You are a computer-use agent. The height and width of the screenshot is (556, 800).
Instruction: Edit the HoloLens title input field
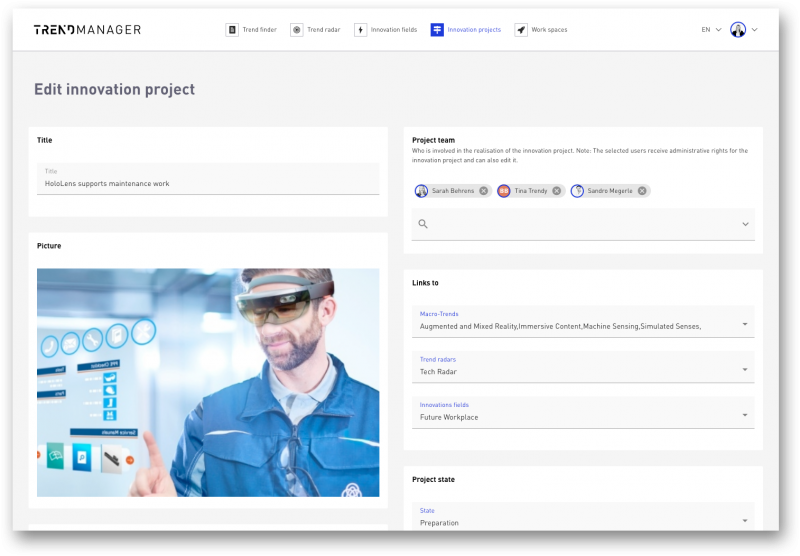click(x=208, y=179)
